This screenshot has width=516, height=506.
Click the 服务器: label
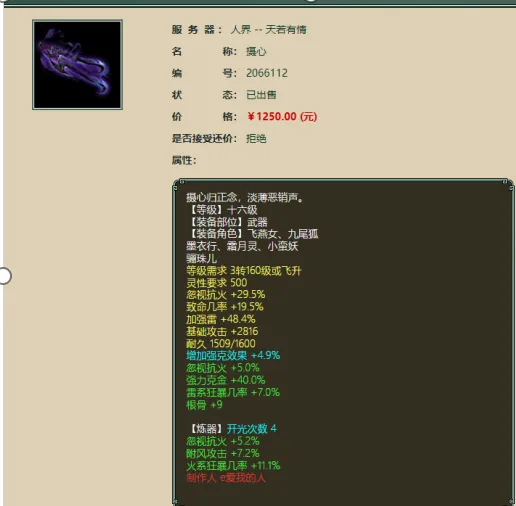[x=197, y=30]
